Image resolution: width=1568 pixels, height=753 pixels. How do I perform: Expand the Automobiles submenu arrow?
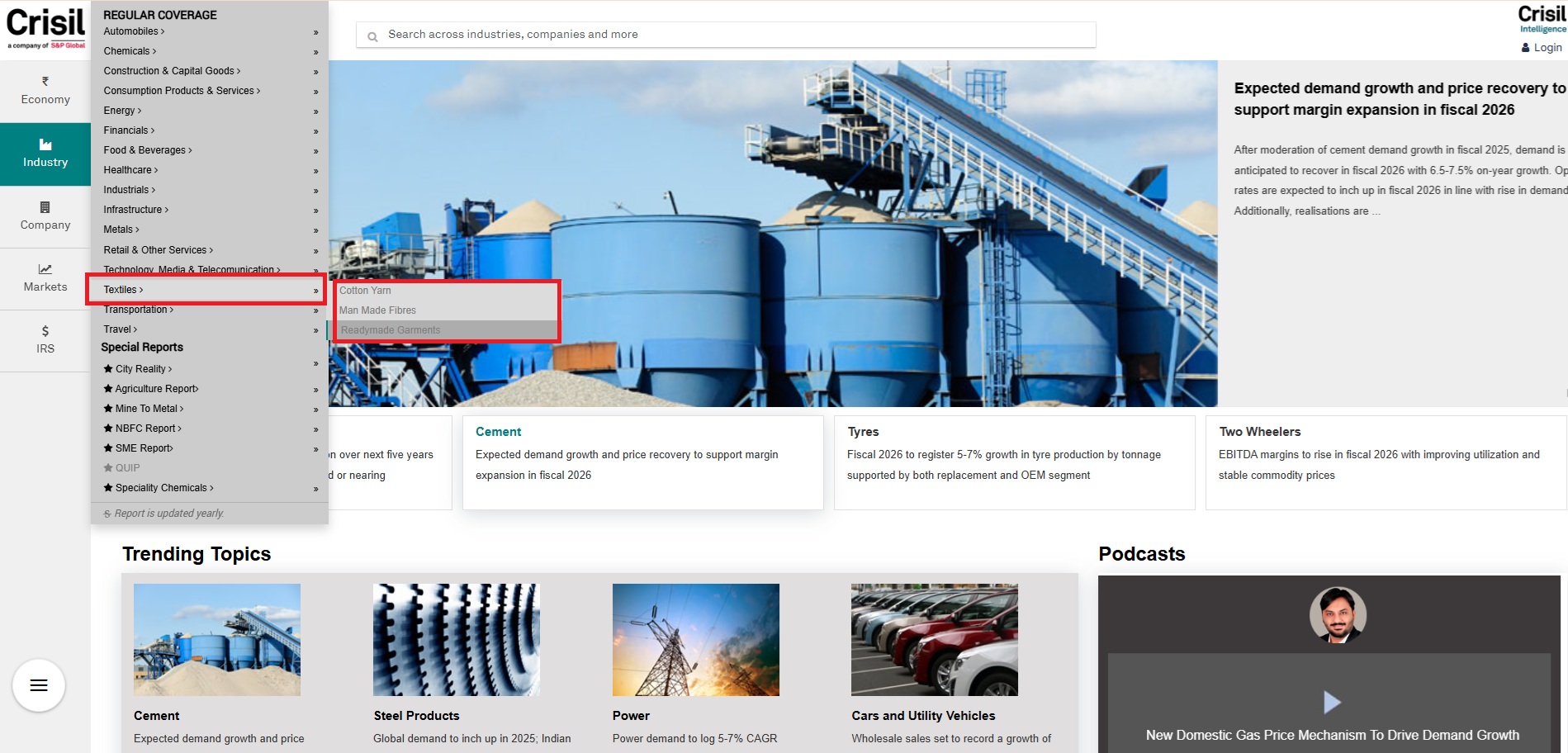315,32
